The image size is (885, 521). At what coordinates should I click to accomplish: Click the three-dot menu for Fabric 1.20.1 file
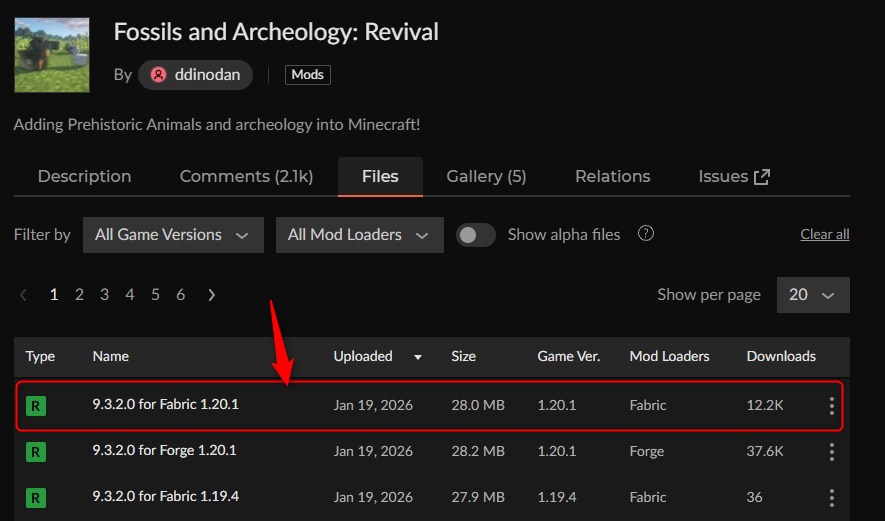(x=831, y=406)
